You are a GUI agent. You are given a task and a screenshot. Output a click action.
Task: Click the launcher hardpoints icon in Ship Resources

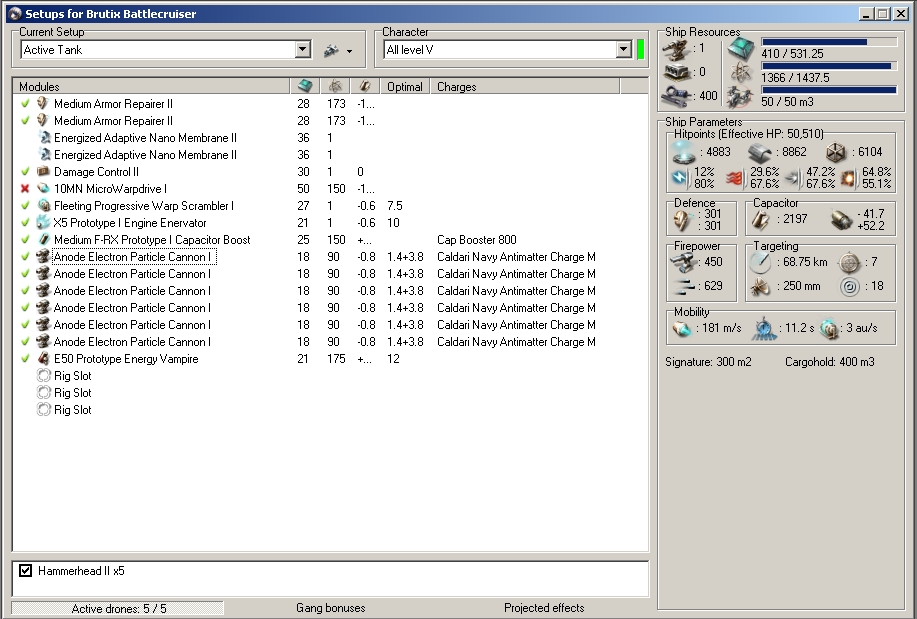[677, 72]
